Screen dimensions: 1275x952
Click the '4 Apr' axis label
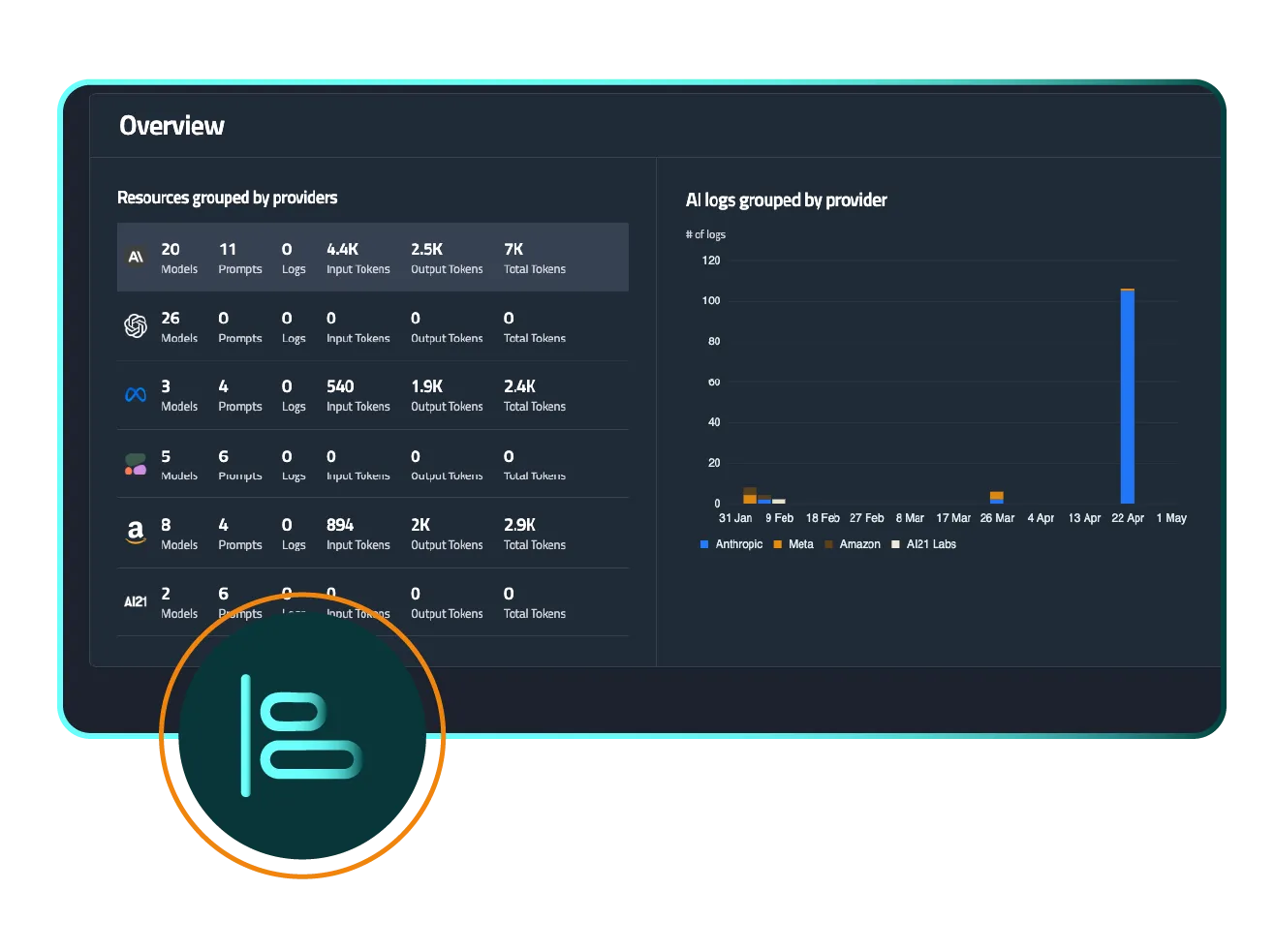[x=1041, y=518]
